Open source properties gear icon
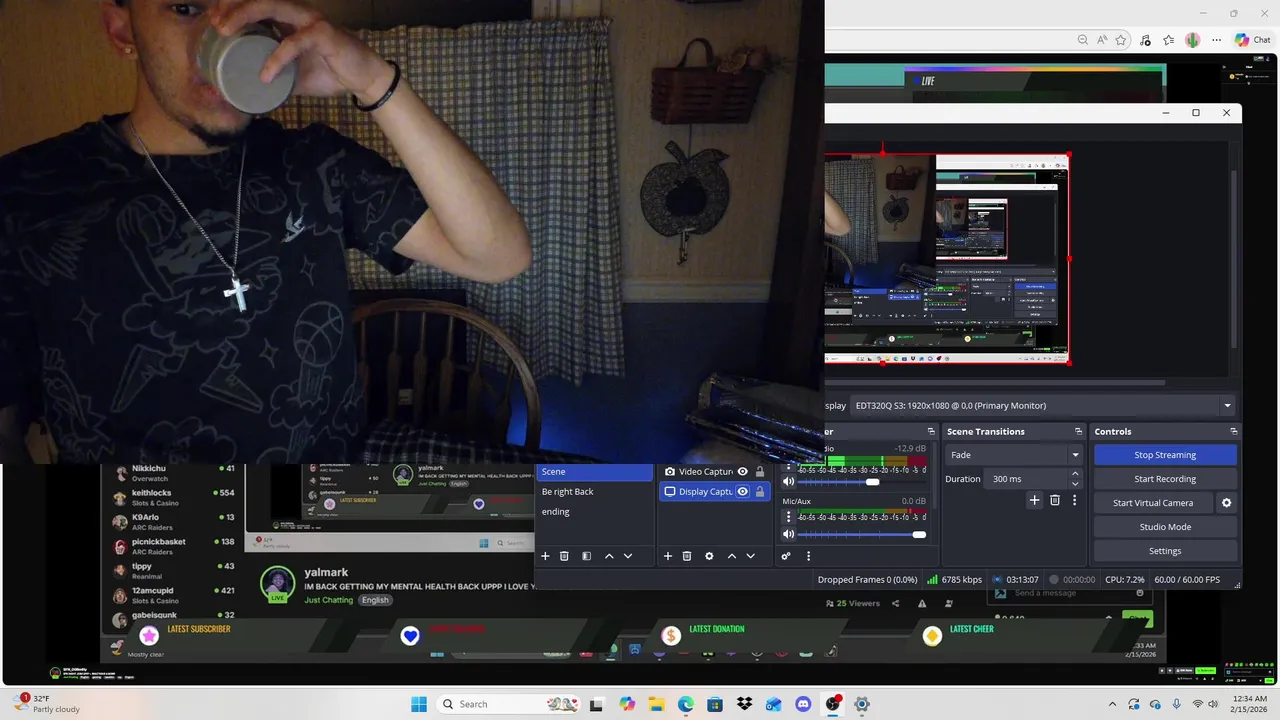The width and height of the screenshot is (1280, 720). 709,556
